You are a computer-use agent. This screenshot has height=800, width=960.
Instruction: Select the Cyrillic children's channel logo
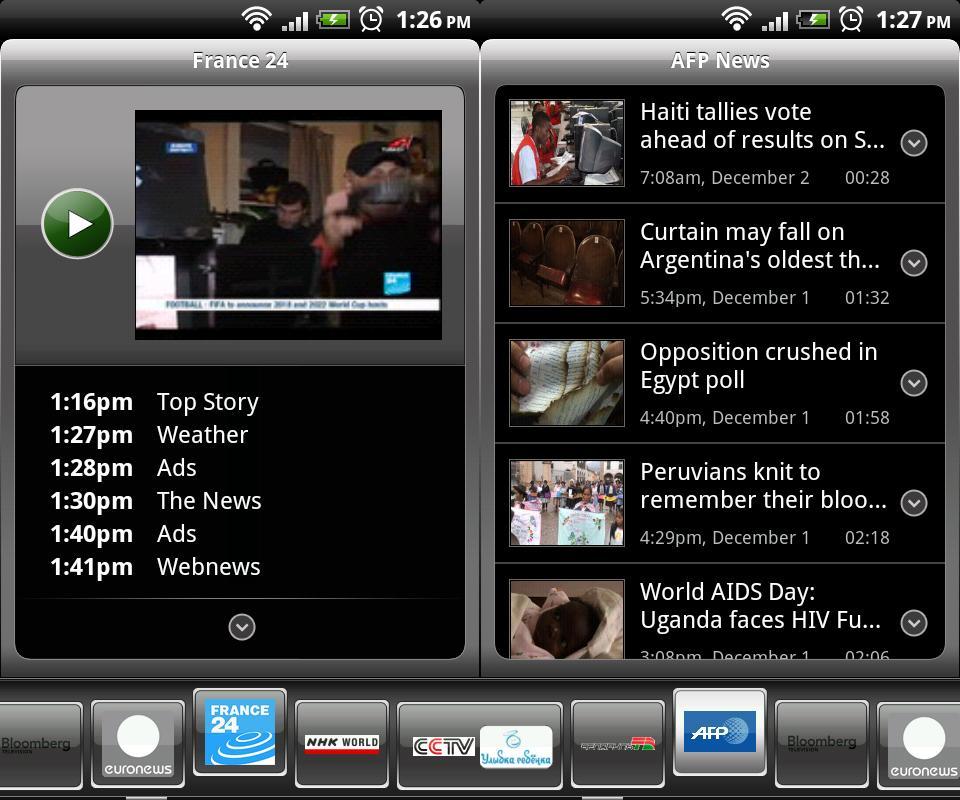click(x=516, y=747)
